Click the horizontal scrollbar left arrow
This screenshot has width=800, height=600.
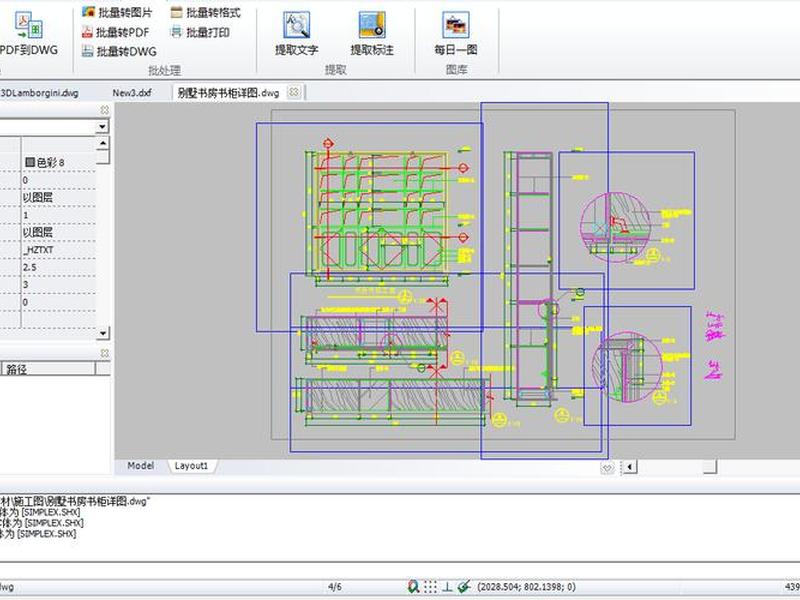pos(630,466)
